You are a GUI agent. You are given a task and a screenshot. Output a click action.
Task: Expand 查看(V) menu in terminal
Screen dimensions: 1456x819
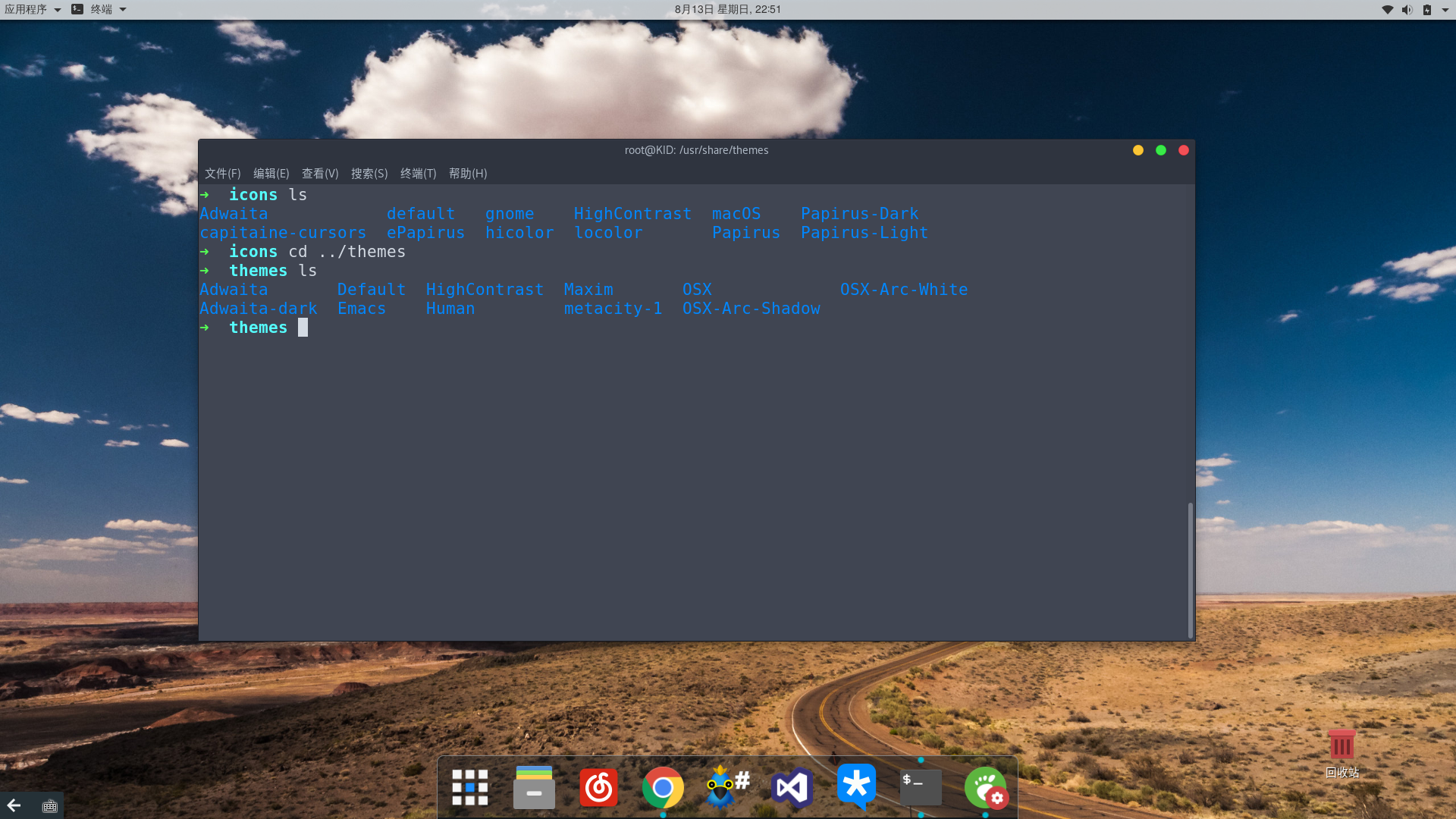[320, 173]
